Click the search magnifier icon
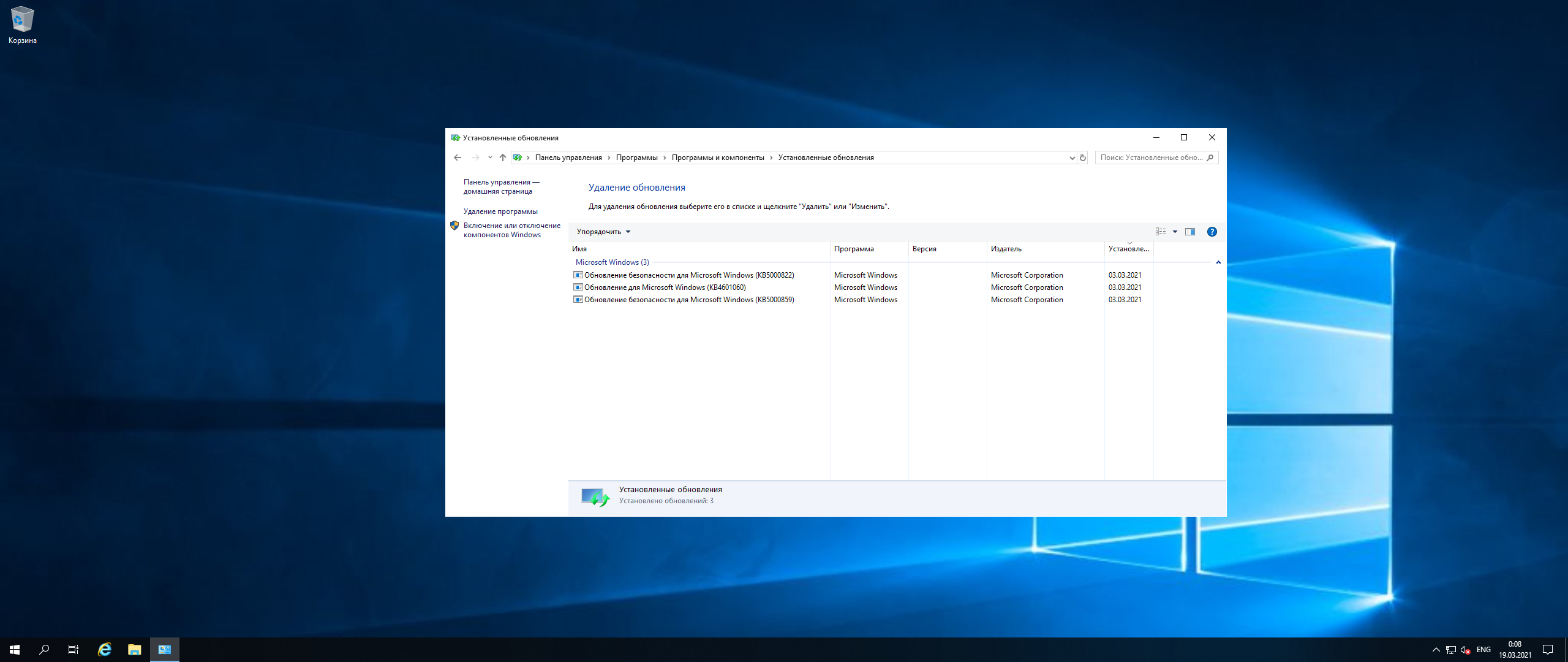The image size is (1568, 662). (x=1210, y=158)
